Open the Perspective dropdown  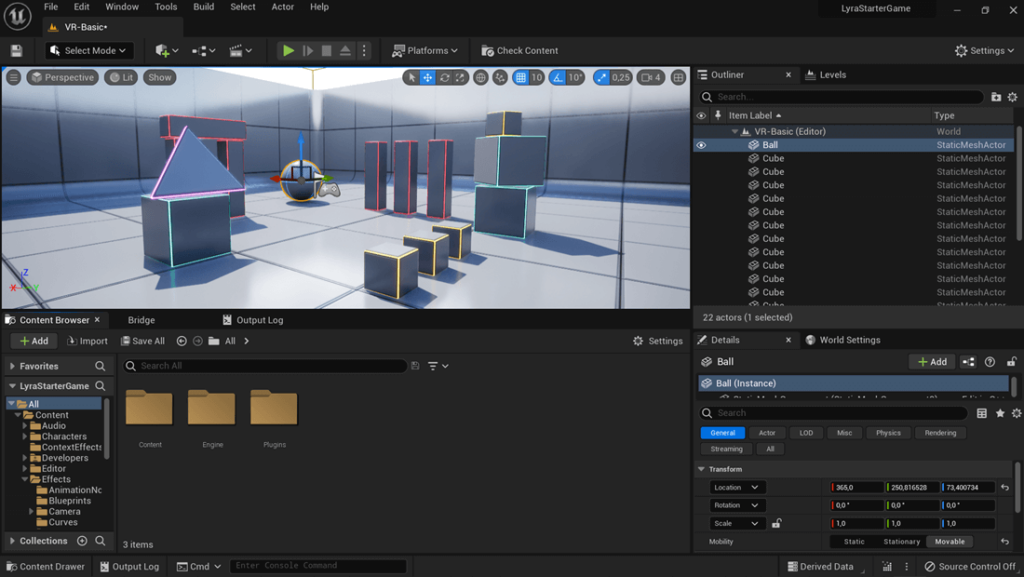click(x=62, y=76)
